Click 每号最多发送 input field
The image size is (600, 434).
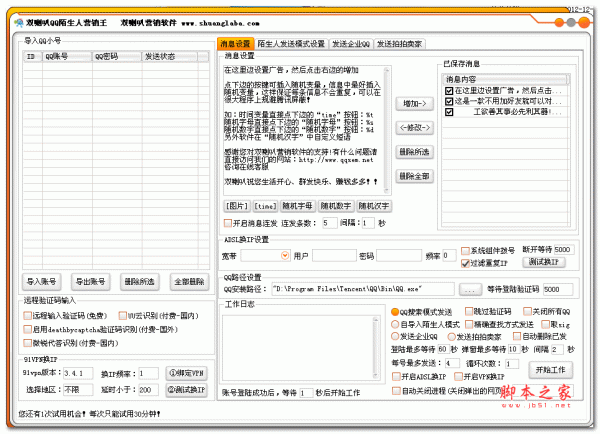click(x=452, y=363)
